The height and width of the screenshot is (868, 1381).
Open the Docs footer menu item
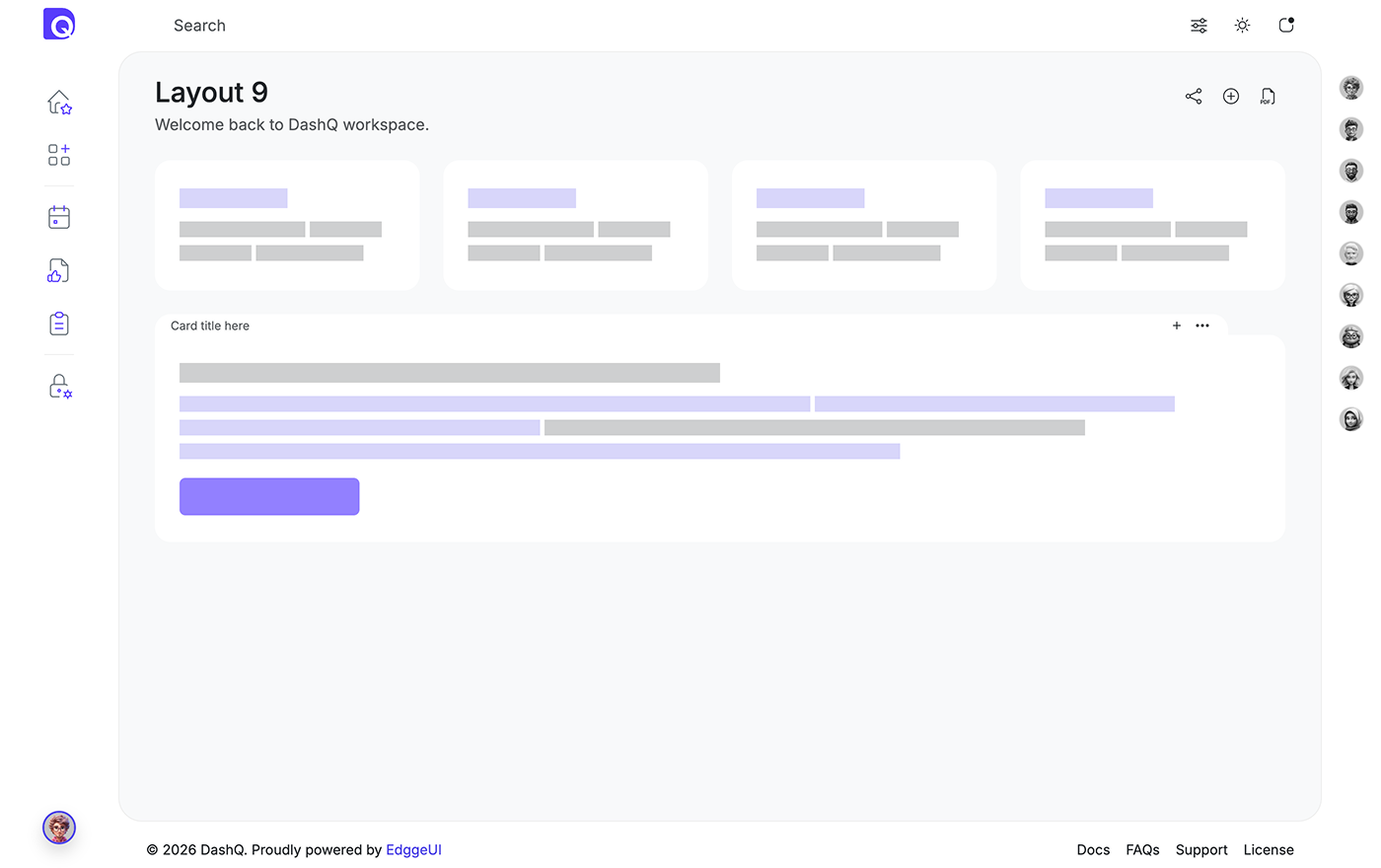[1093, 849]
